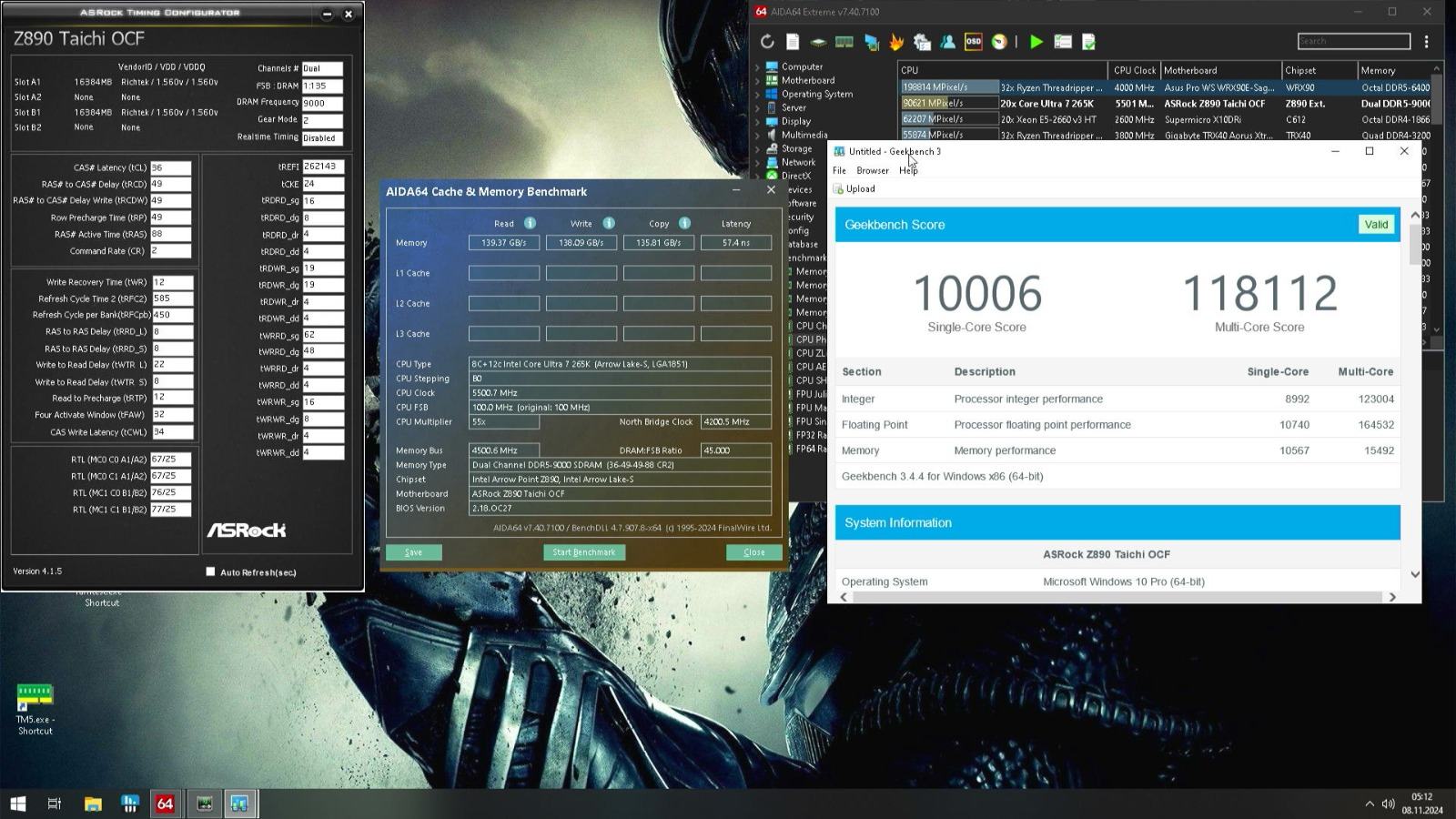The width and height of the screenshot is (1456, 819).
Task: Open the Geekbench File menu
Action: click(x=839, y=170)
